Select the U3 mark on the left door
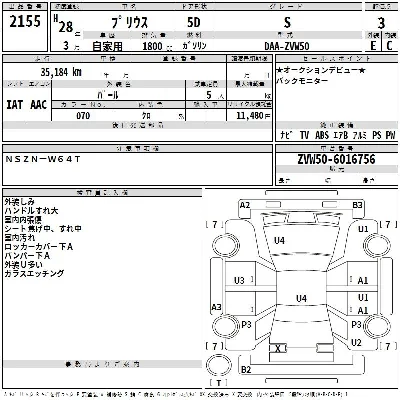400x400 pixels. [x=239, y=281]
